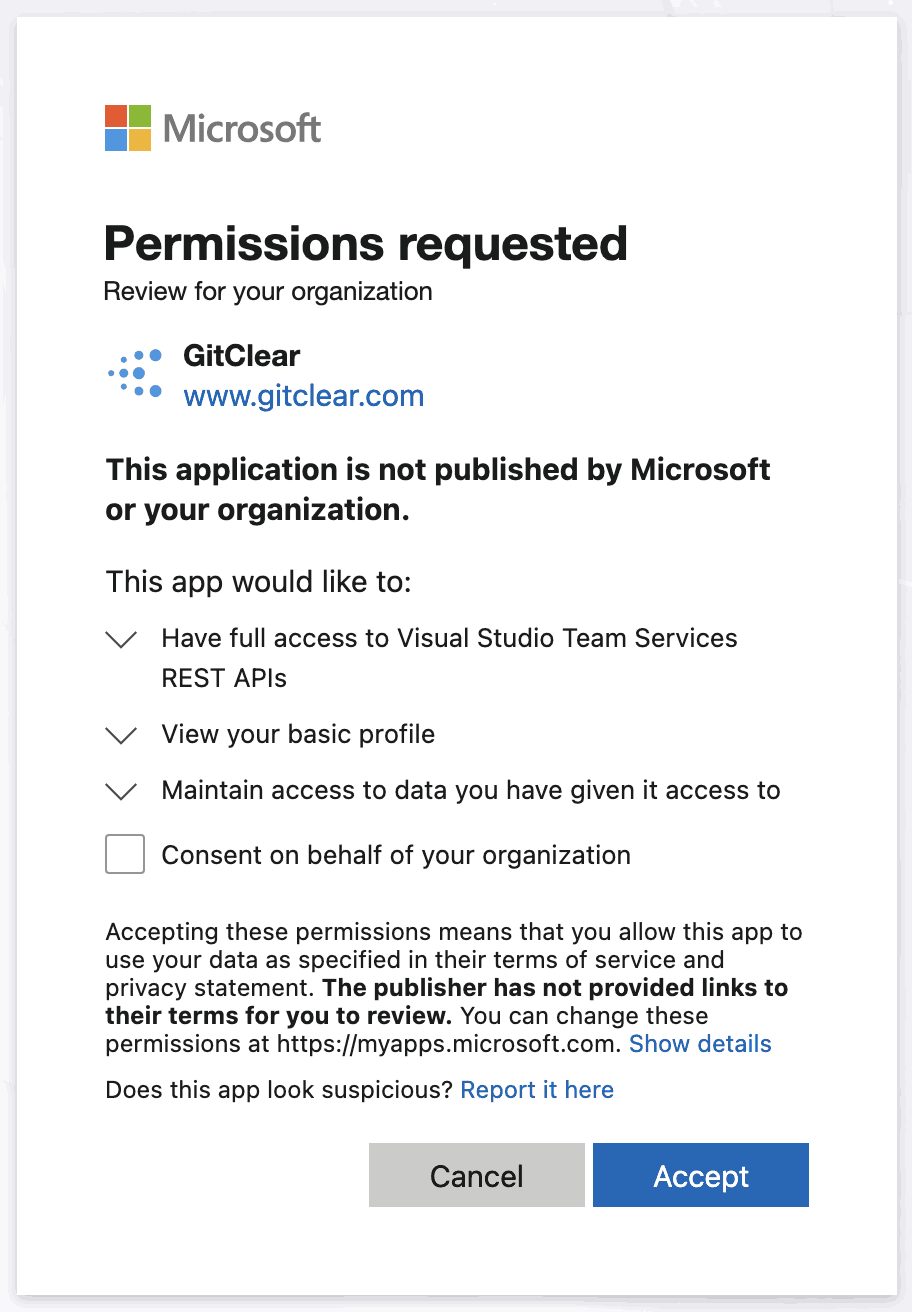Screen dimensions: 912x1312
Task: Open the 'Show details' link
Action: pos(700,1044)
